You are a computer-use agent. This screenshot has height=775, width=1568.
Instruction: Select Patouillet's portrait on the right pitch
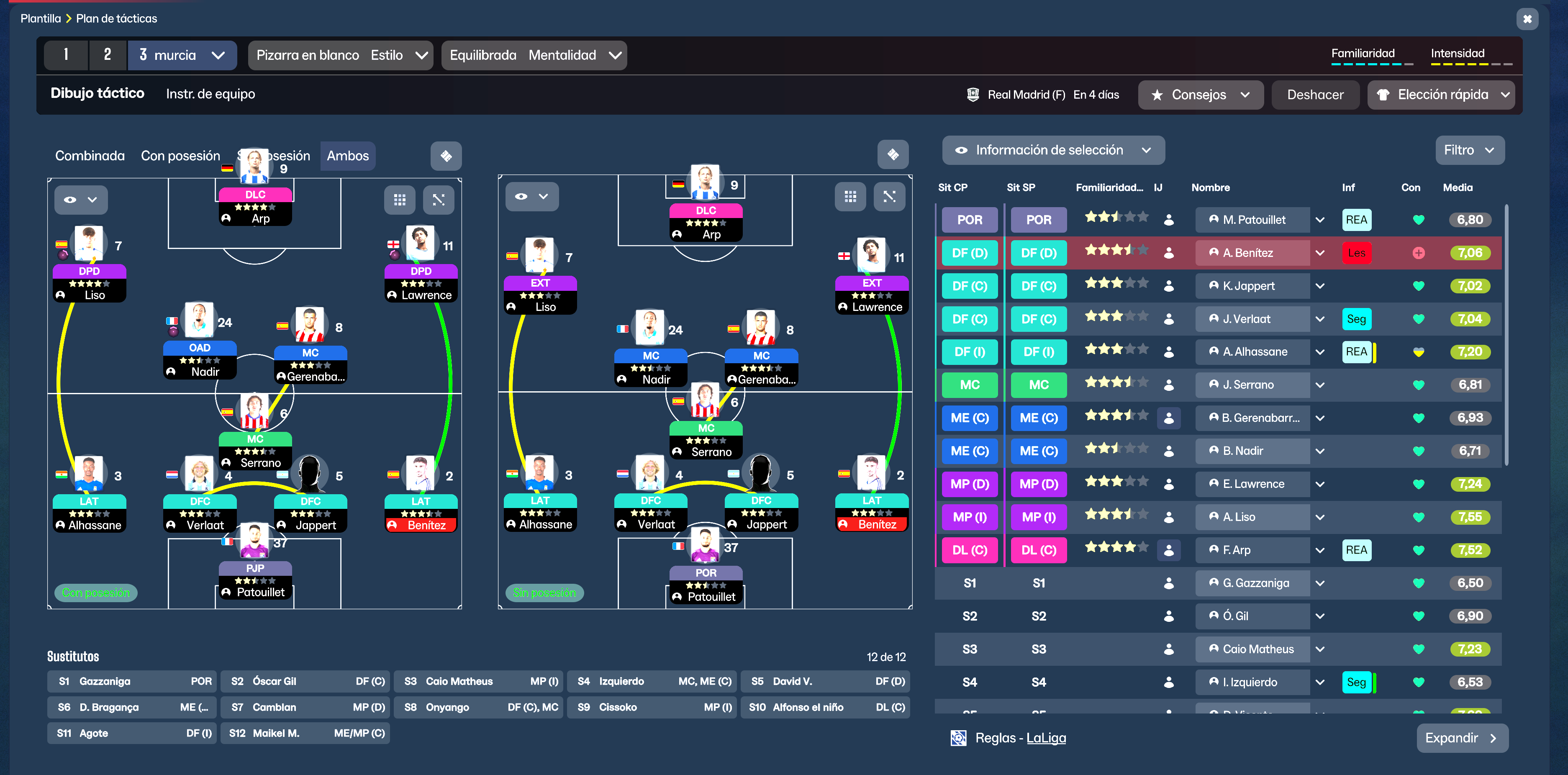coord(705,545)
